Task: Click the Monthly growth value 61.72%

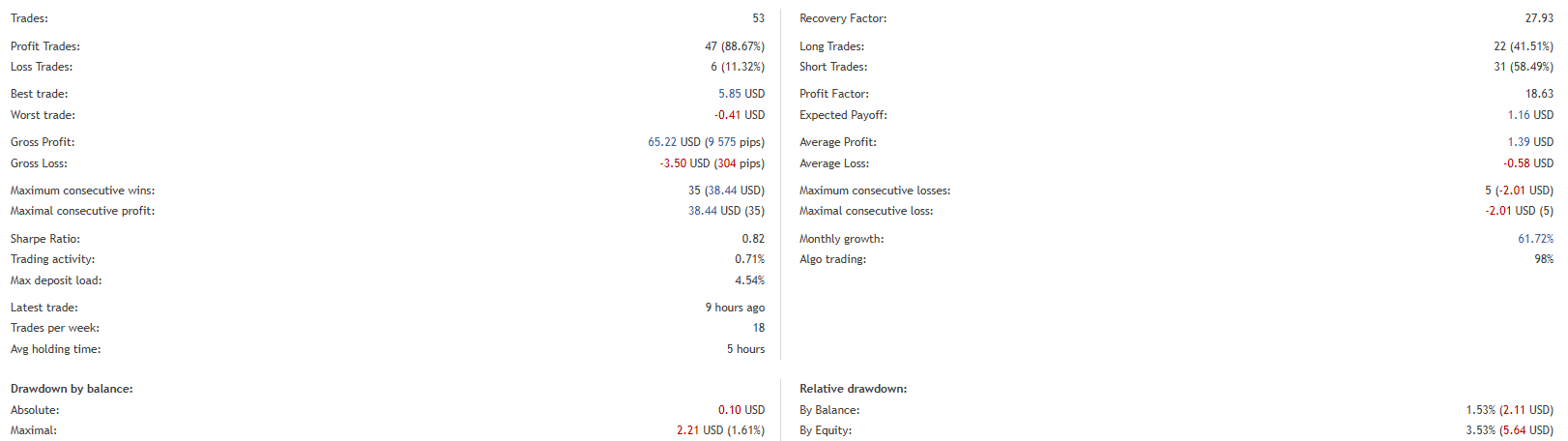Action: (1535, 239)
